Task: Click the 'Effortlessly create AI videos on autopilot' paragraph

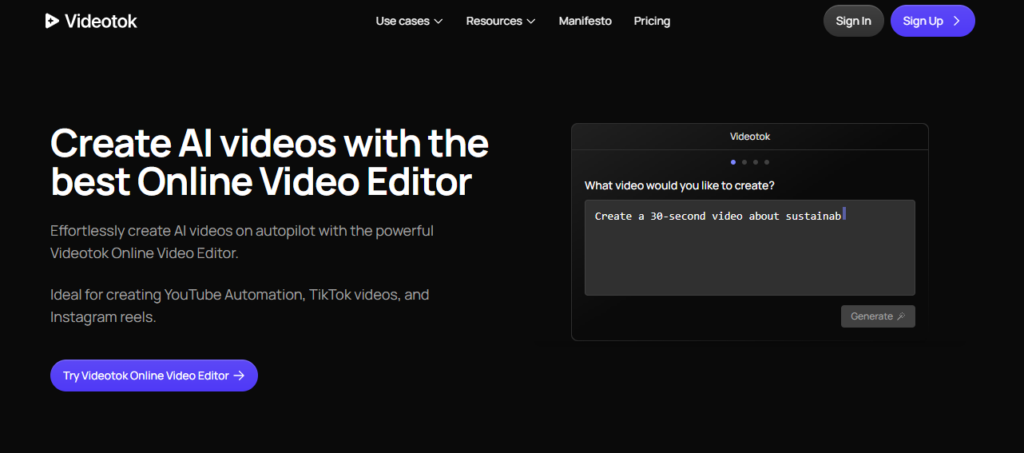Action: [x=242, y=242]
